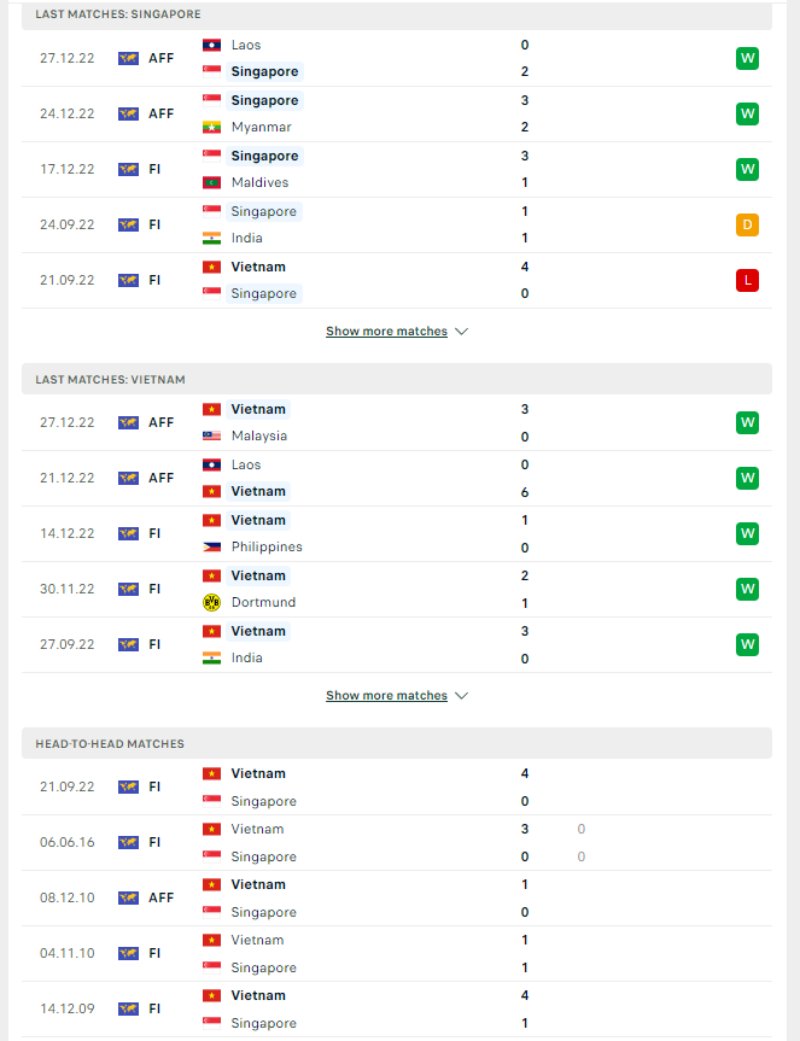800x1041 pixels.
Task: Click the green W badge for Vietnam vs Dortmund
Action: pyautogui.click(x=747, y=589)
